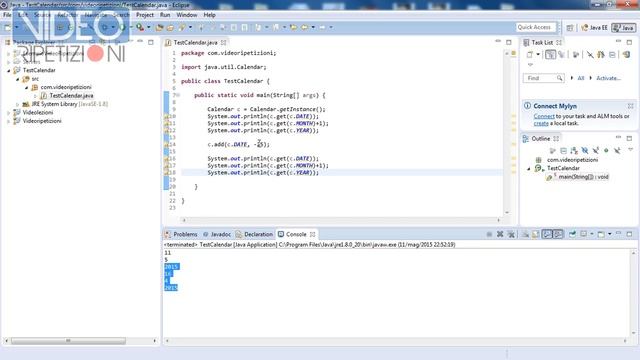Expand the Videolezioni project

9,113
